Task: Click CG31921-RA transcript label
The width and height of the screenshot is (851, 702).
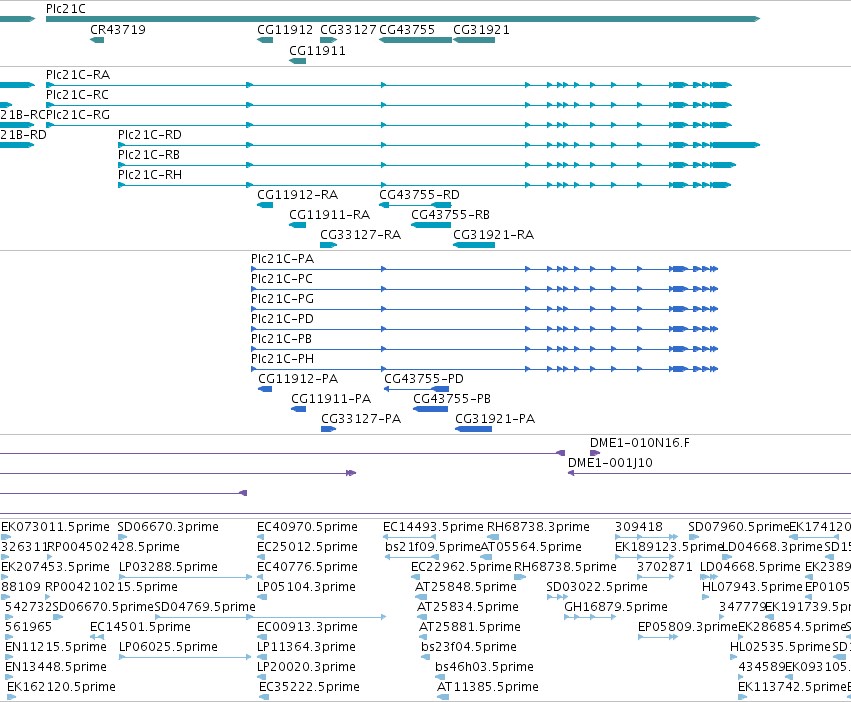Action: 493,235
